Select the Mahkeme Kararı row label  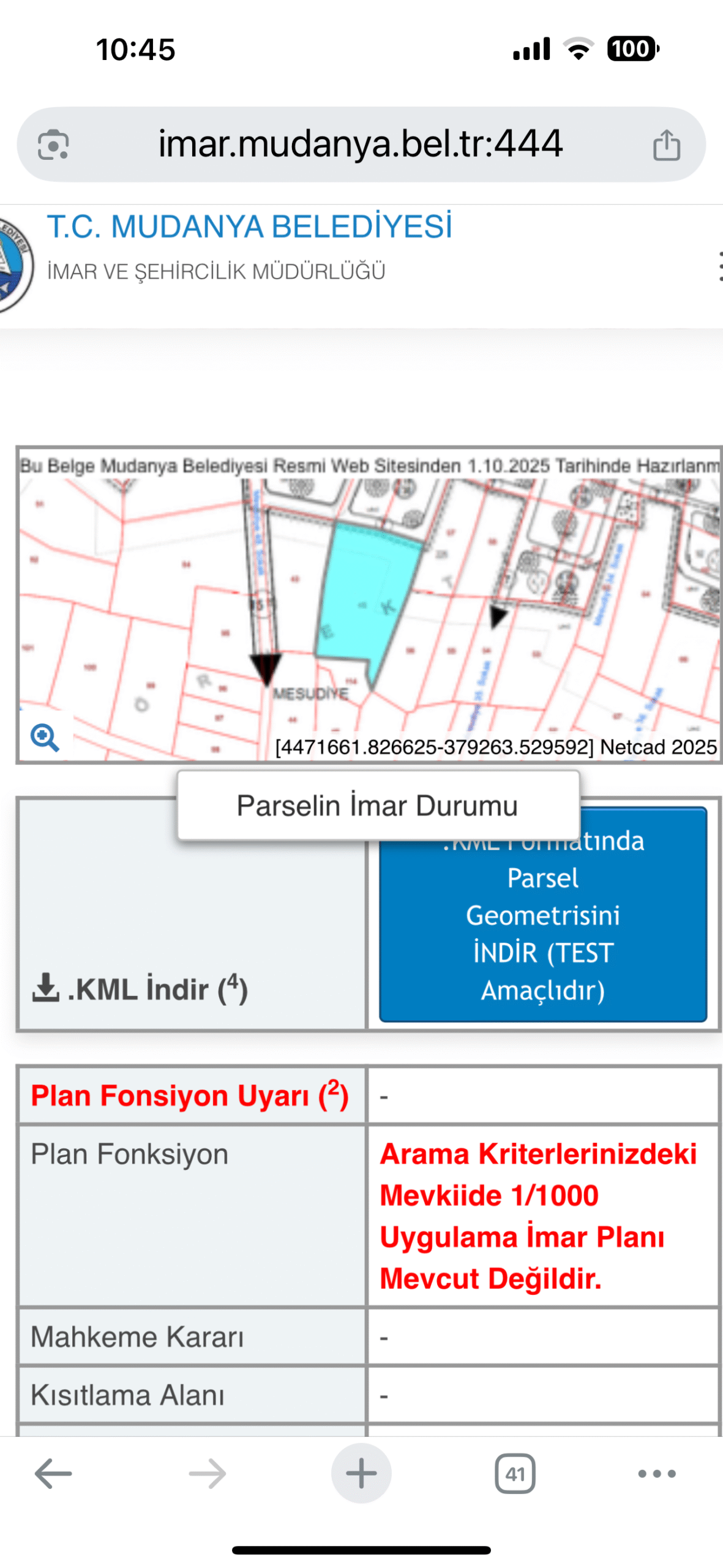click(x=137, y=1336)
